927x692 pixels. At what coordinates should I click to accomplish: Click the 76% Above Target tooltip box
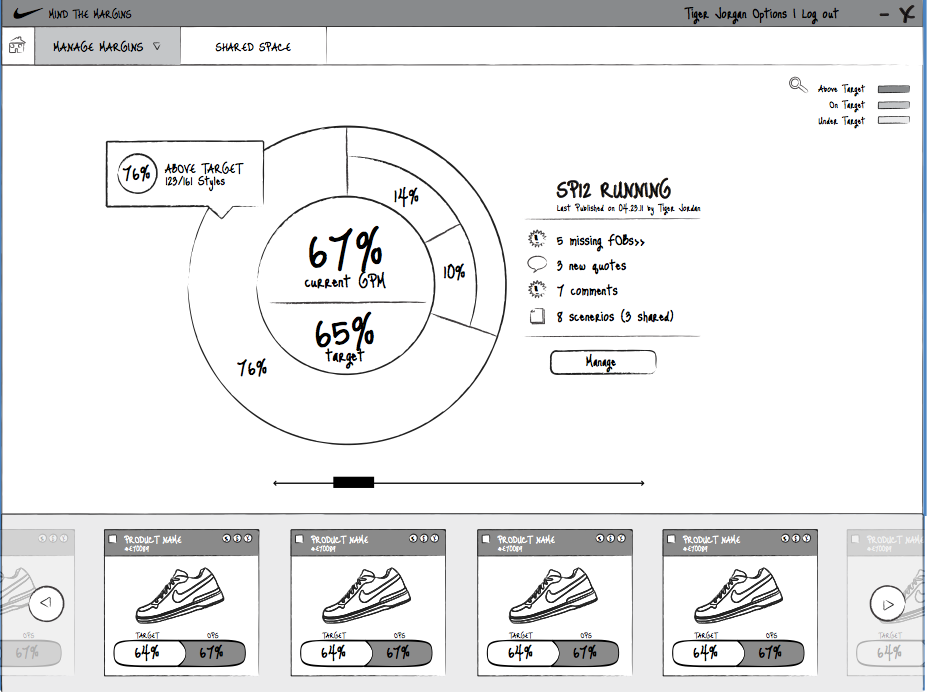184,174
